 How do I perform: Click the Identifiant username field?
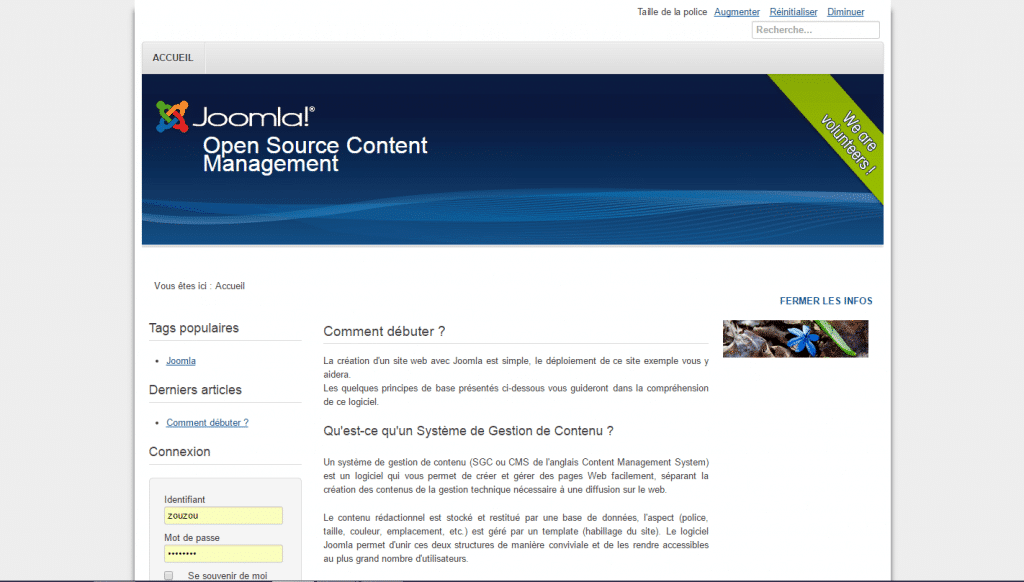(223, 516)
